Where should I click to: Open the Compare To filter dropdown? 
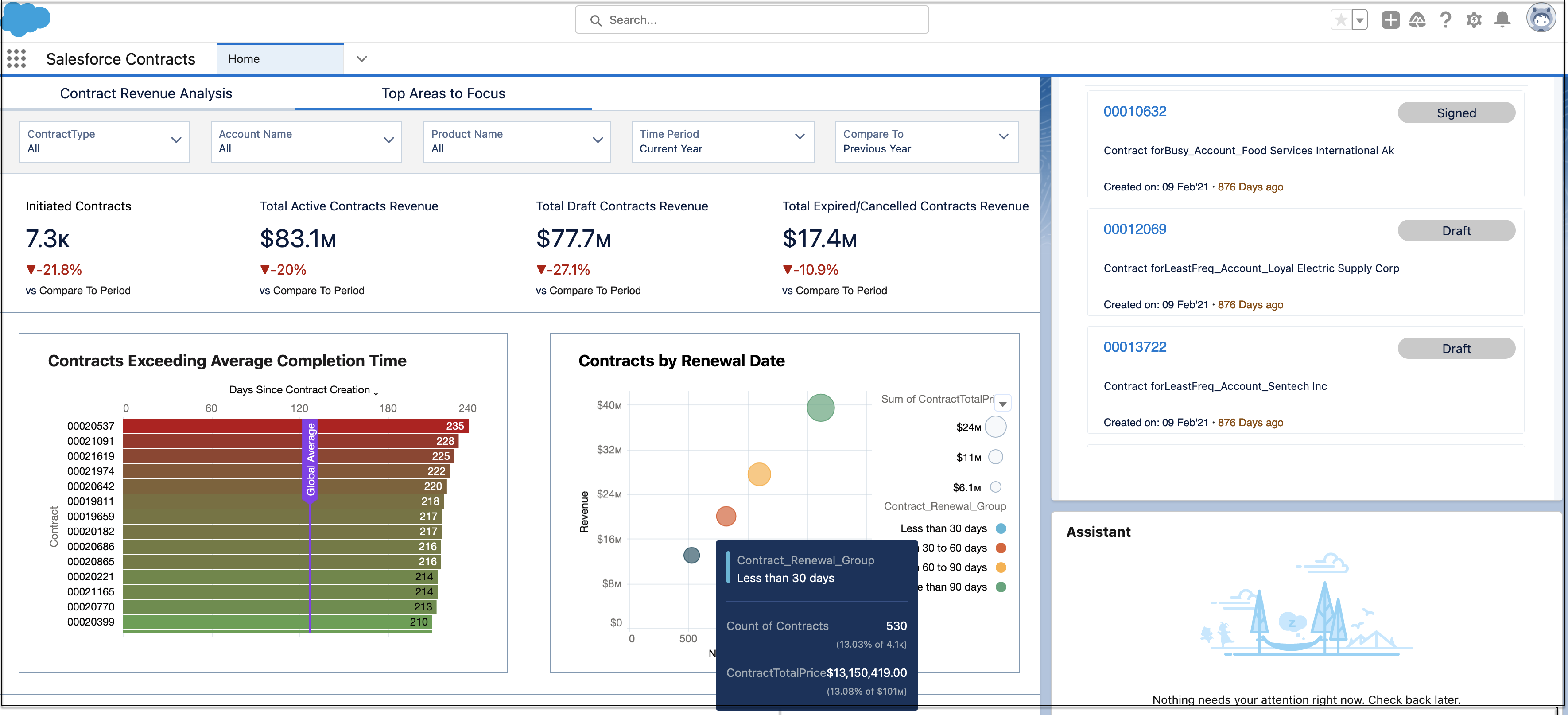point(927,141)
